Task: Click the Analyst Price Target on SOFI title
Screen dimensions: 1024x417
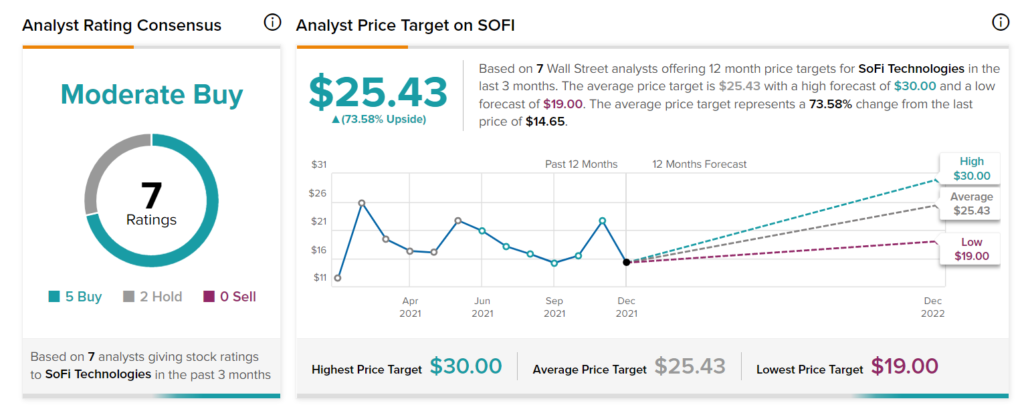Action: pyautogui.click(x=407, y=25)
